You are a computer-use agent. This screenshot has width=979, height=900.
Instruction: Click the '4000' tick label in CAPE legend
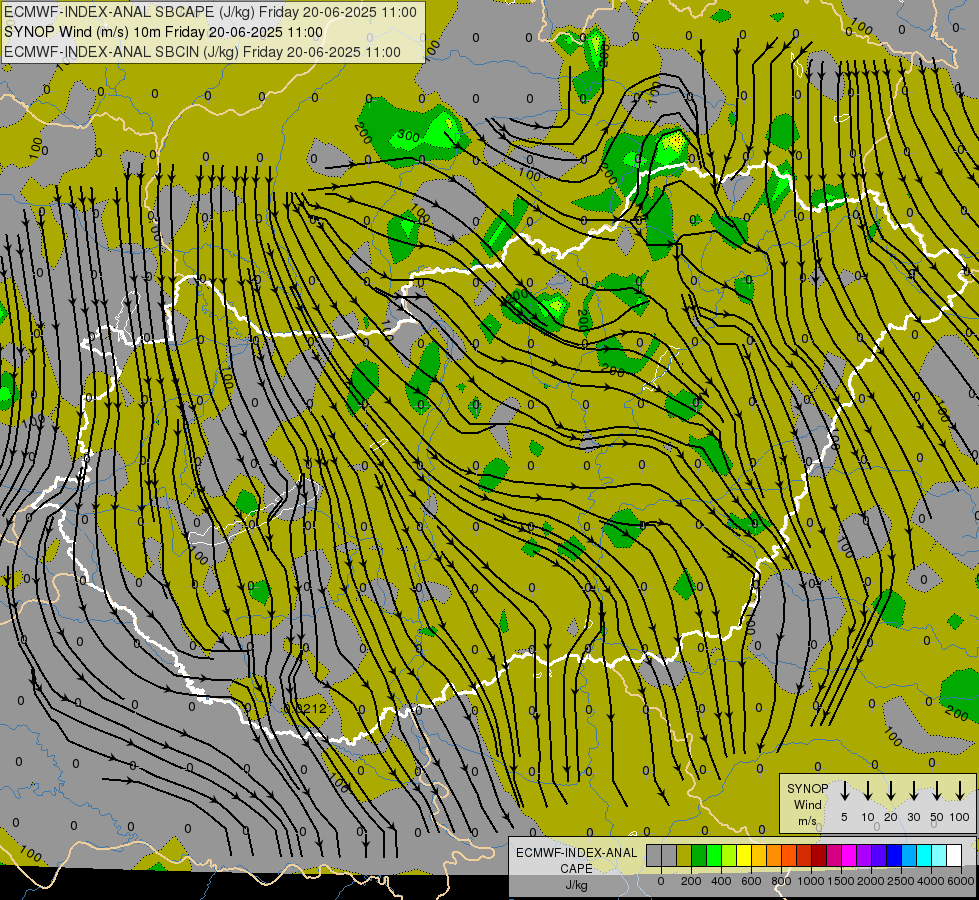[931, 881]
